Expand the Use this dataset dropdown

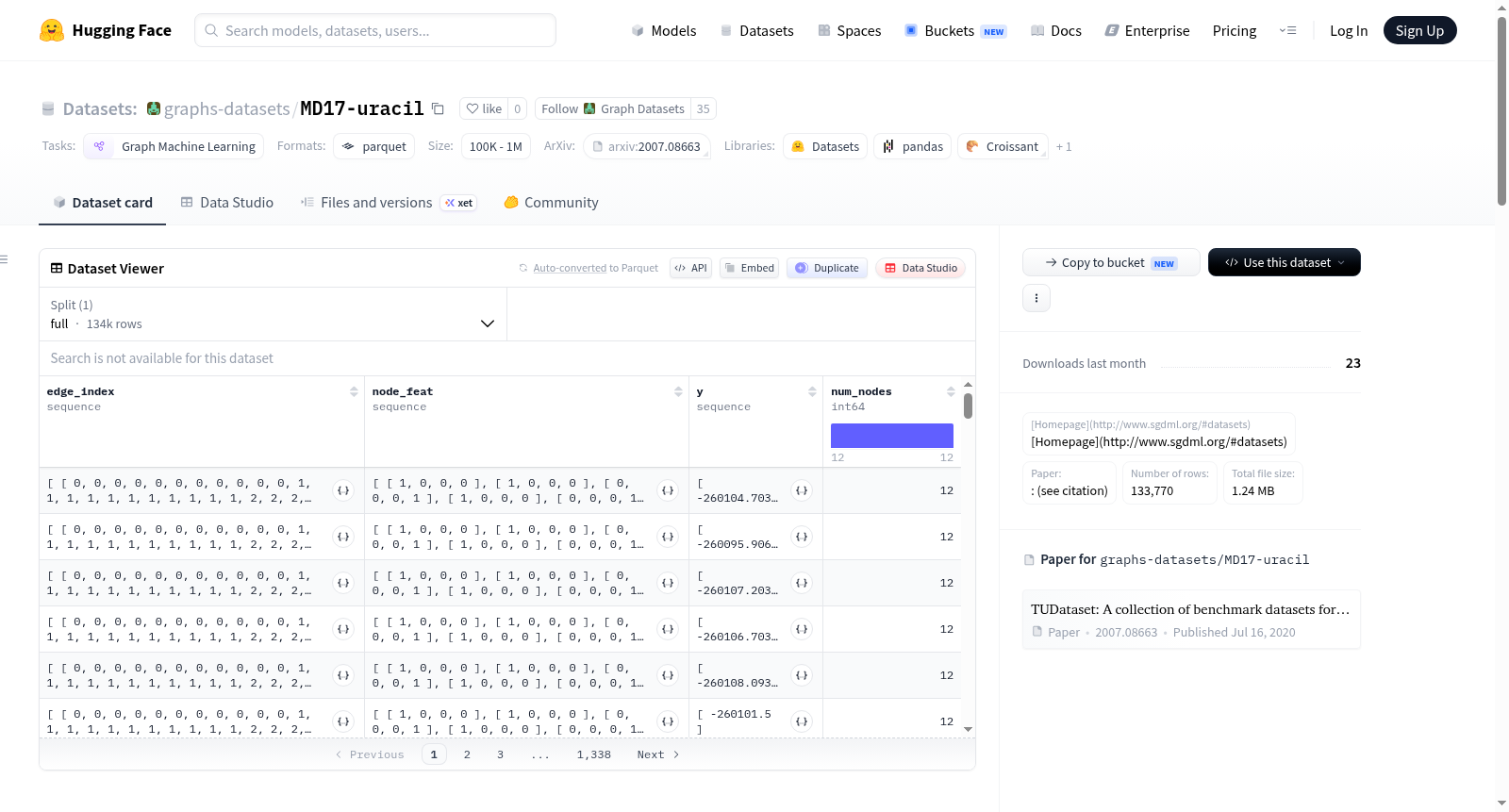click(1285, 262)
